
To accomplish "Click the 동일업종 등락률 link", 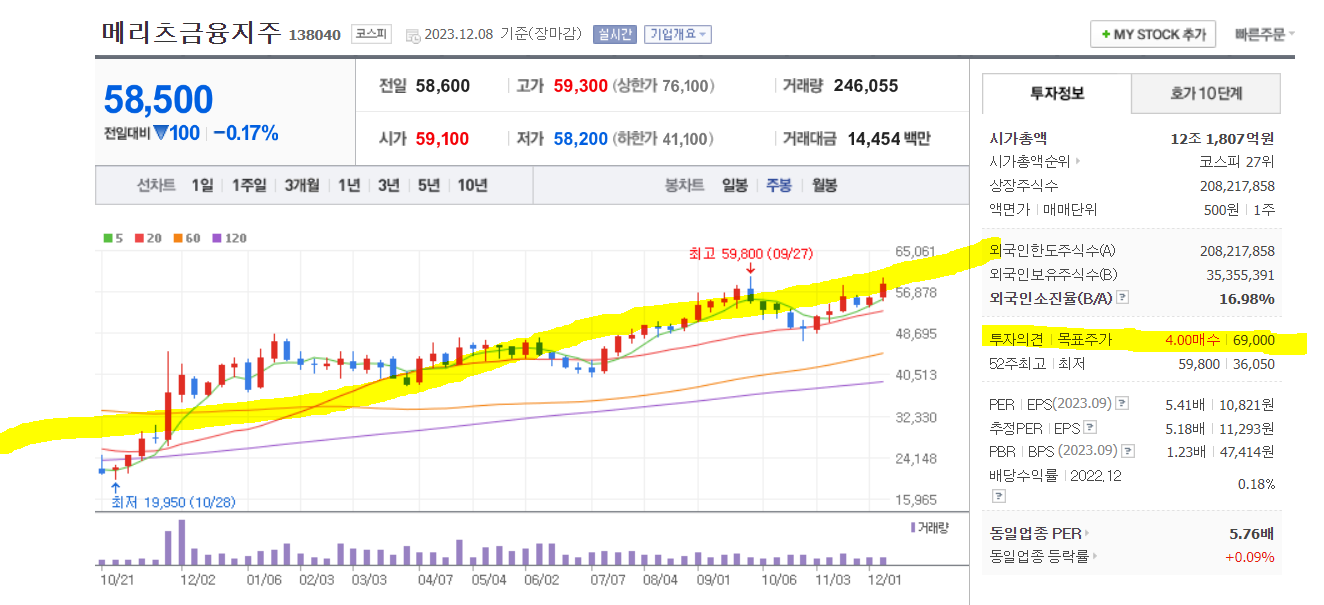I will [x=1039, y=557].
